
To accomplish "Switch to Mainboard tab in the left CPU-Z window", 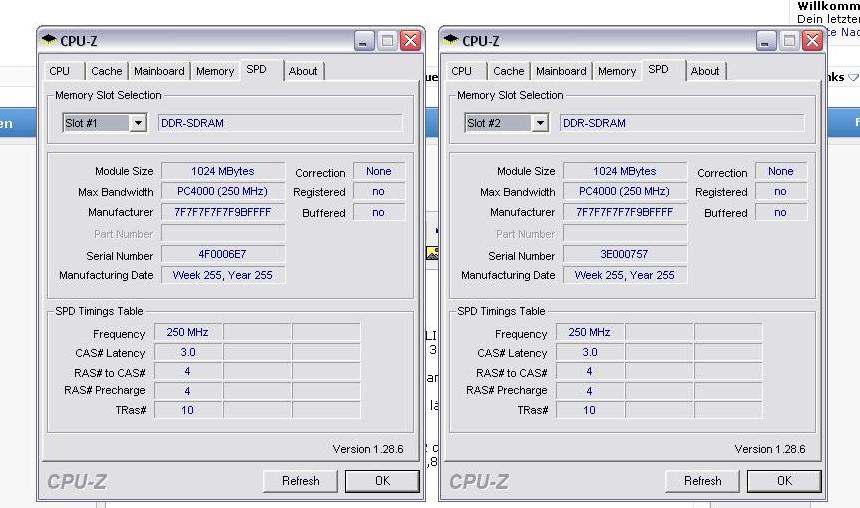I will [x=159, y=71].
